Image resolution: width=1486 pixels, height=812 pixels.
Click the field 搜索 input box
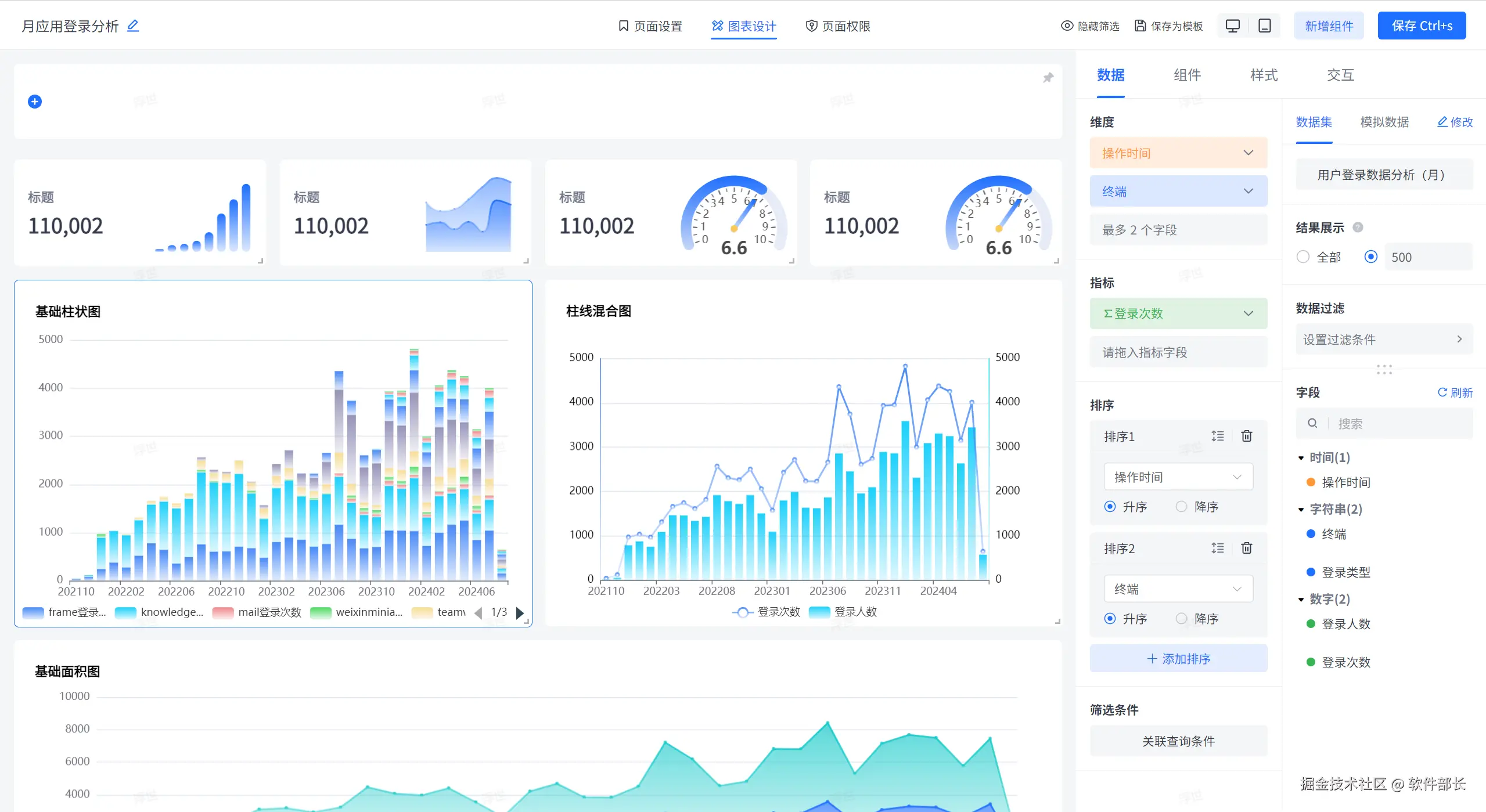pyautogui.click(x=1394, y=424)
